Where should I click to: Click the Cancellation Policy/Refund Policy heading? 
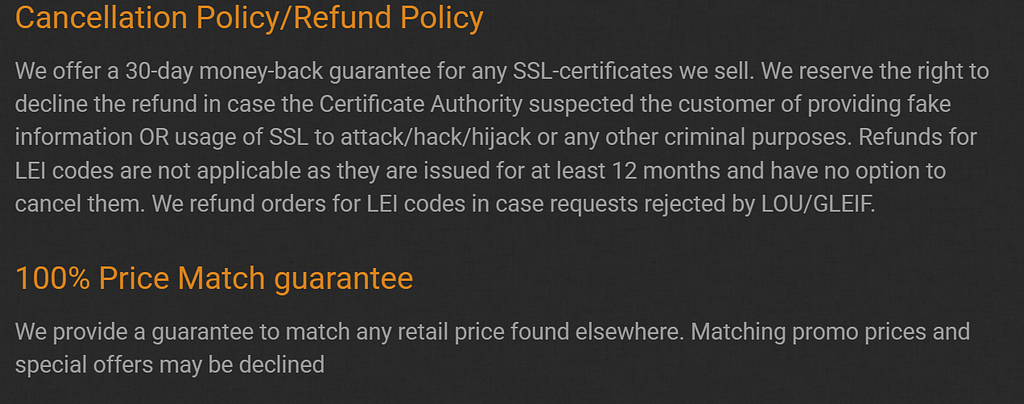pyautogui.click(x=249, y=19)
